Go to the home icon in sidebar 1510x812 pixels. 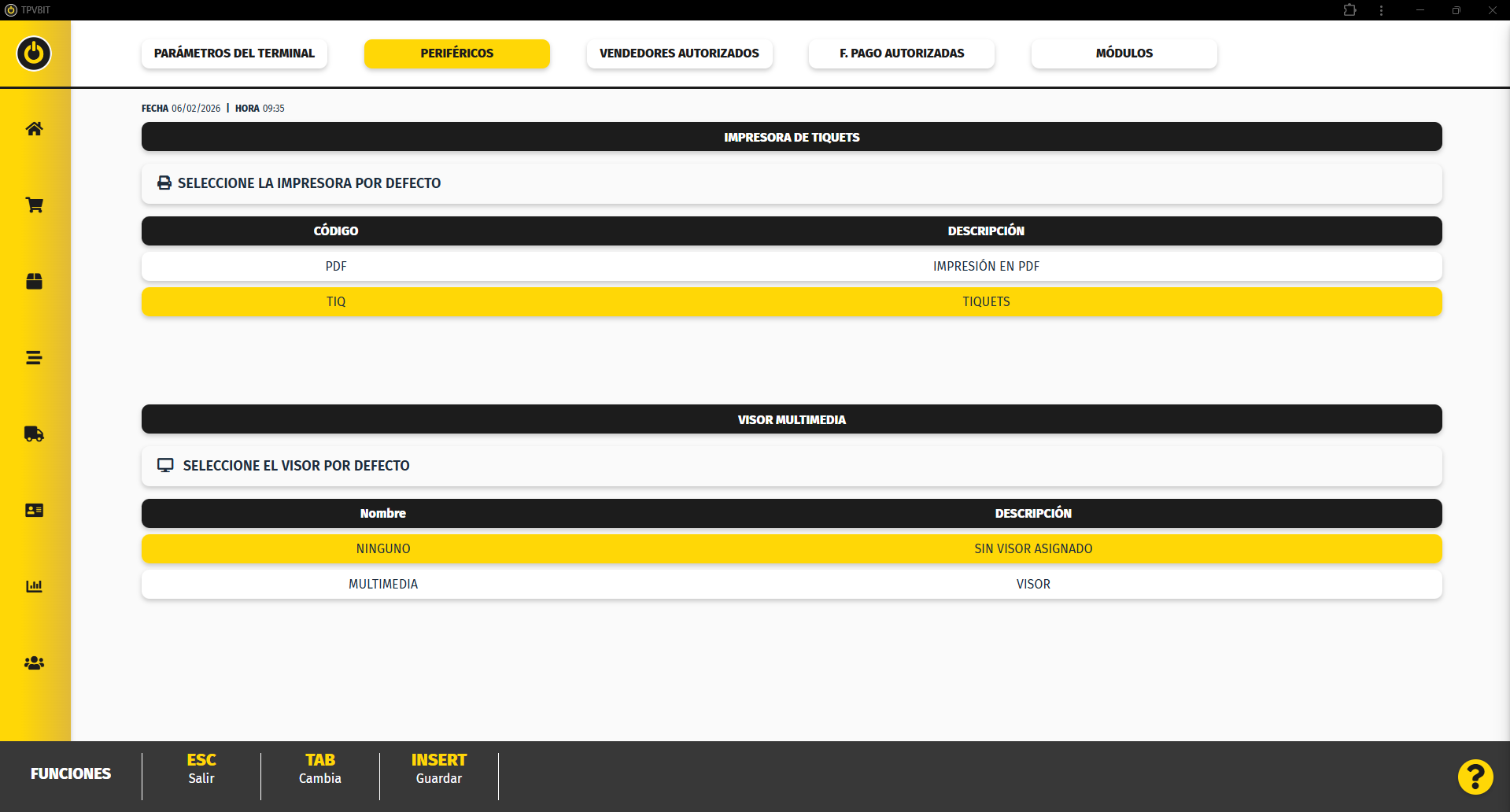(x=34, y=129)
